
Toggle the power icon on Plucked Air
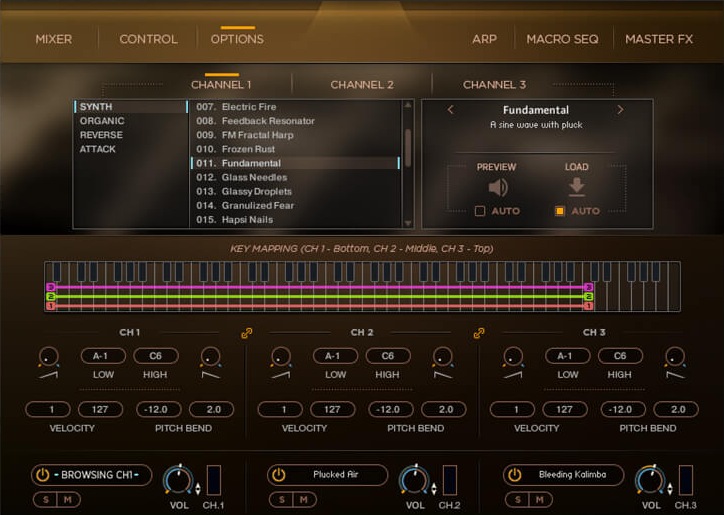[x=279, y=475]
